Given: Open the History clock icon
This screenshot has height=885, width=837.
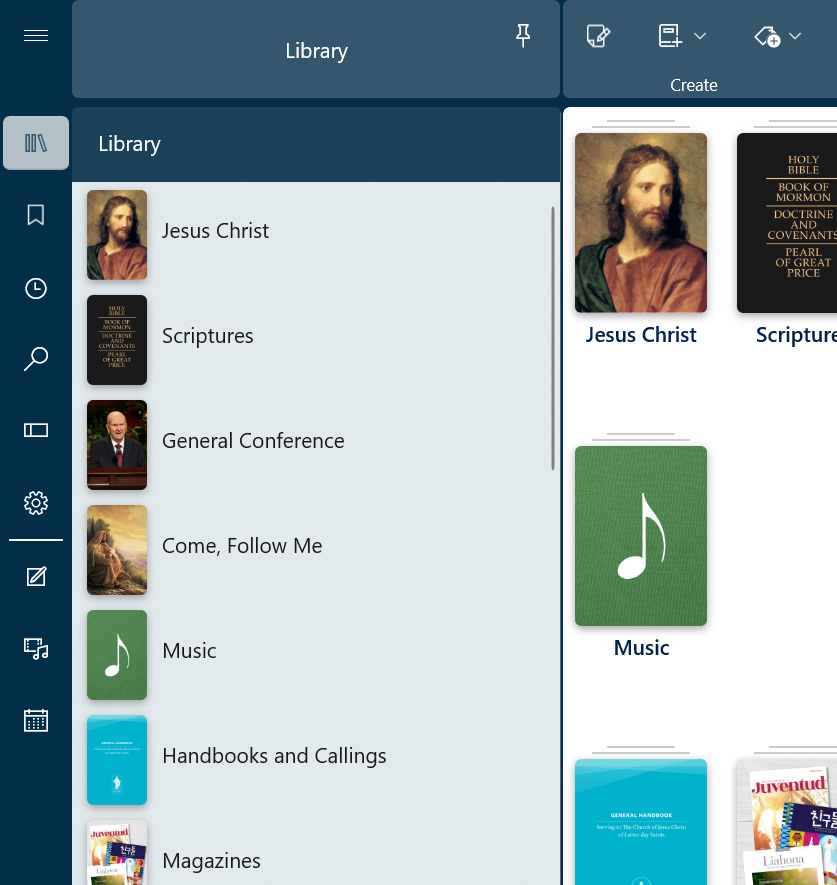Looking at the screenshot, I should [x=36, y=288].
